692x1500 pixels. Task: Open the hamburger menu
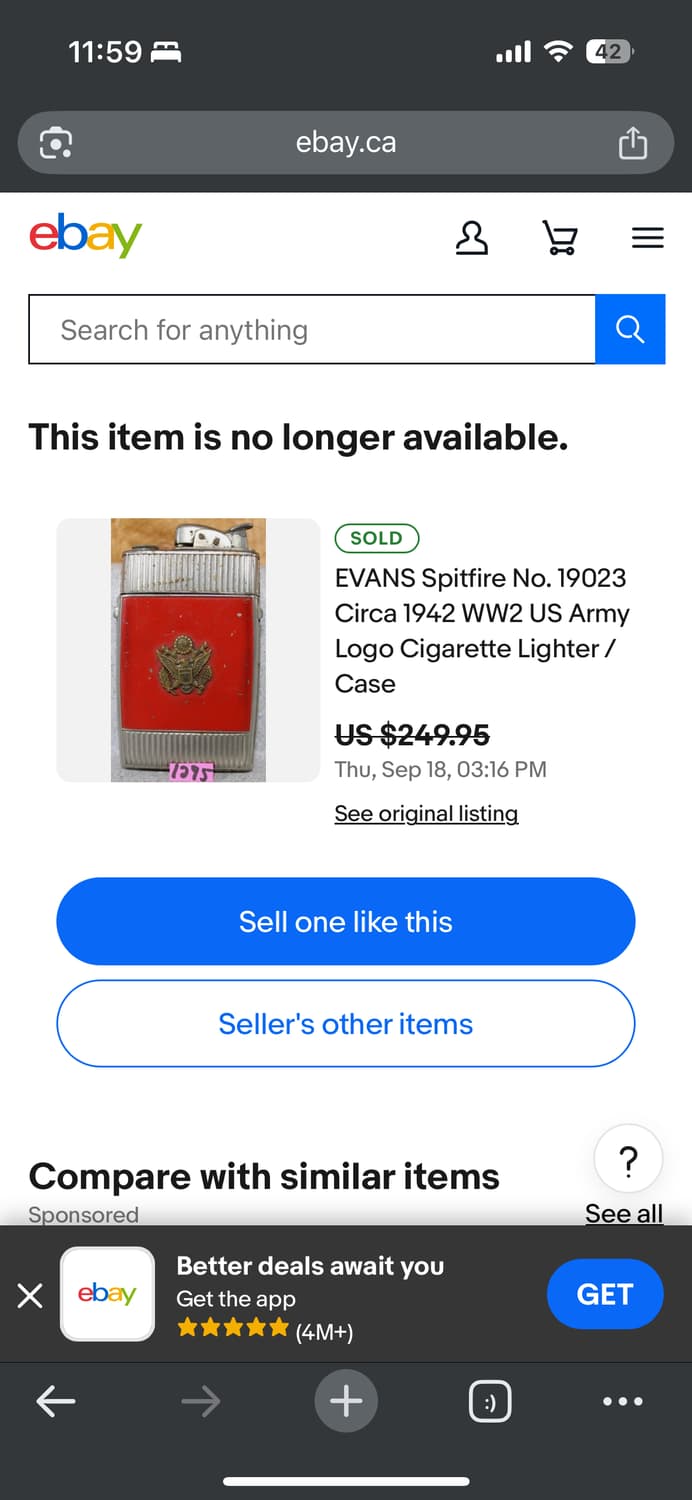click(x=647, y=238)
